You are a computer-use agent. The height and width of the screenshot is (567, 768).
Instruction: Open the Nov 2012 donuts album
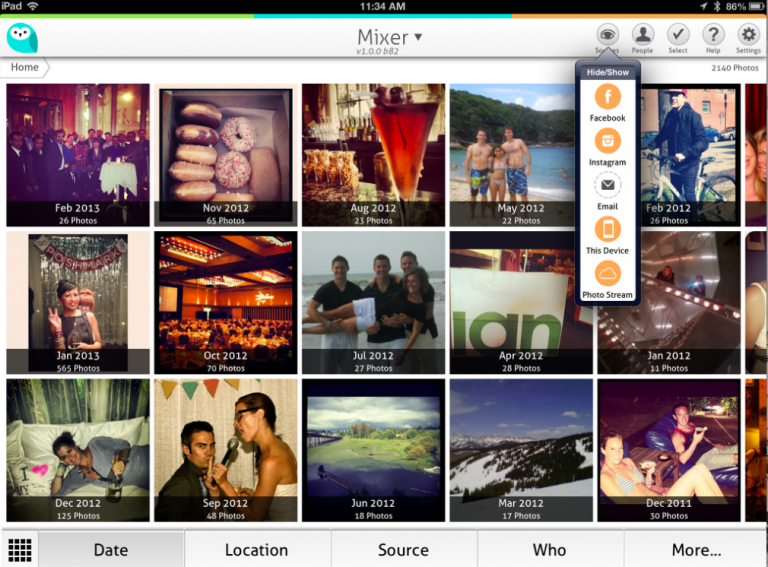[x=225, y=155]
